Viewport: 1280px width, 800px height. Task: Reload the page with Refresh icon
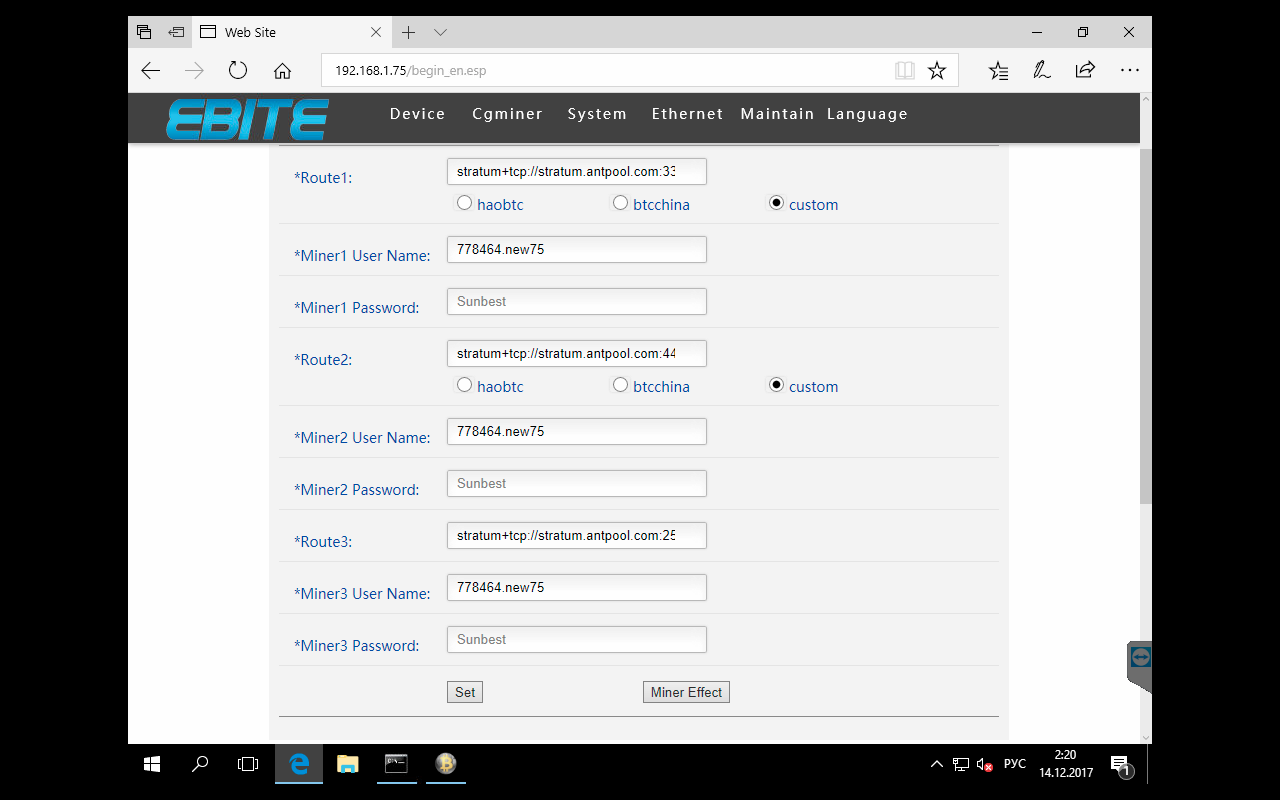coord(238,70)
